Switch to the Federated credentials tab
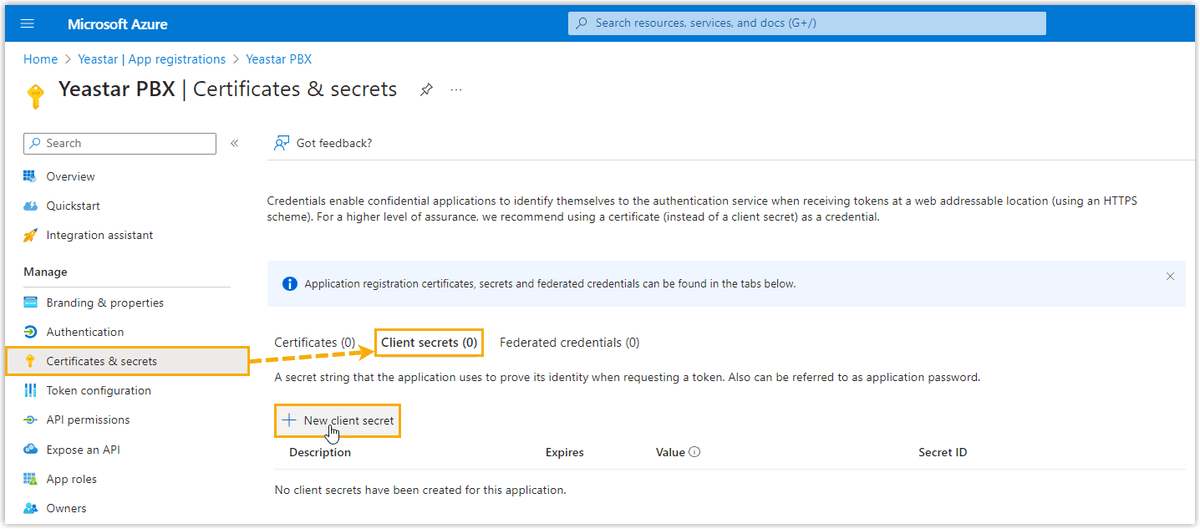The width and height of the screenshot is (1200, 529). [x=569, y=342]
